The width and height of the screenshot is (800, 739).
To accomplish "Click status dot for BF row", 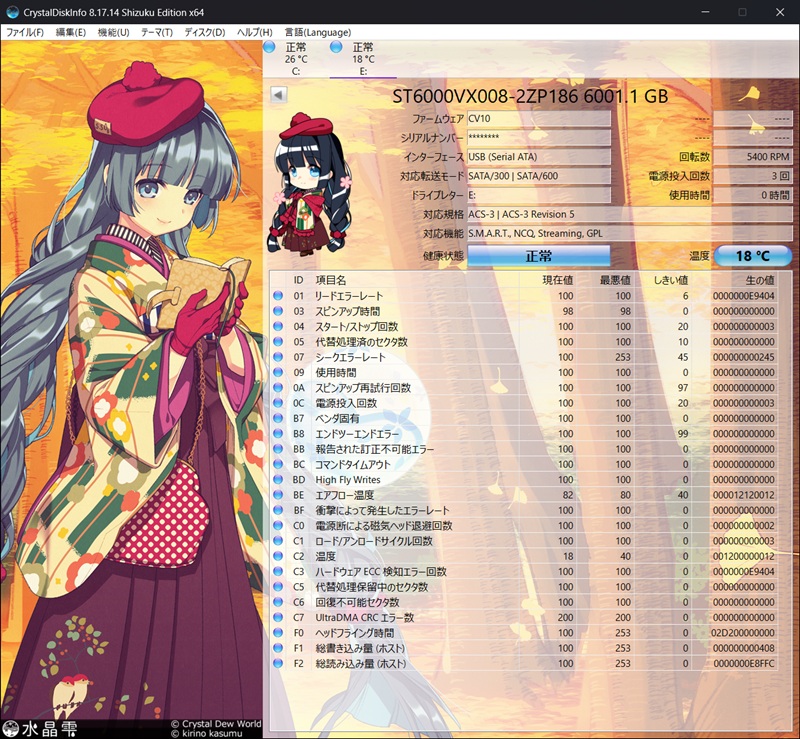I will (x=278, y=510).
